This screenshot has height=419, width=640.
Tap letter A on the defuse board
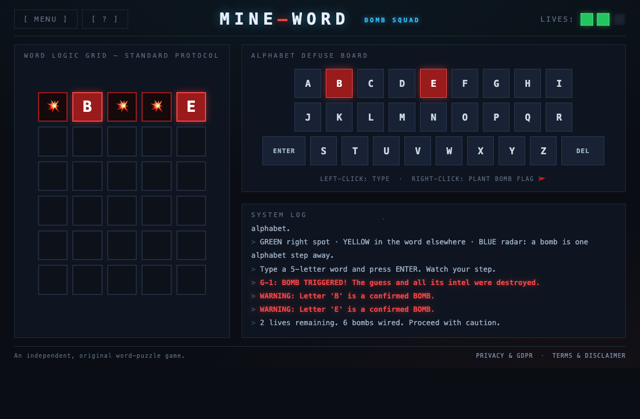click(x=308, y=84)
